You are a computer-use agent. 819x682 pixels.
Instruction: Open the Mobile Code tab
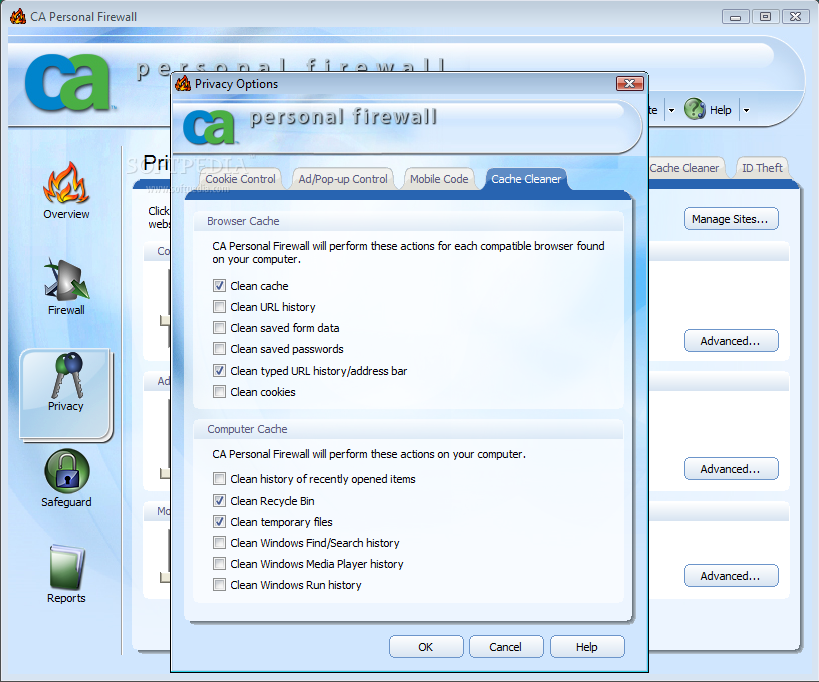coord(439,179)
